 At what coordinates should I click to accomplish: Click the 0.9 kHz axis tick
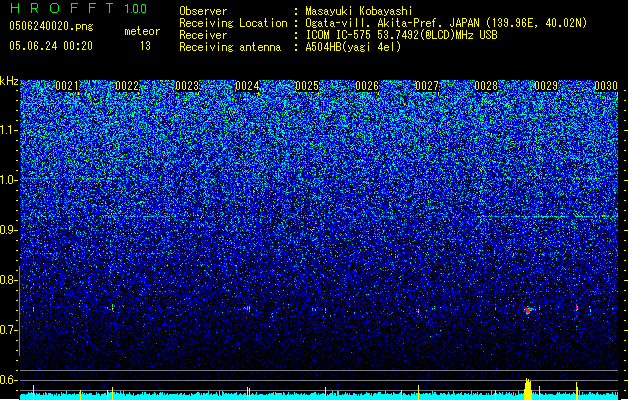click(x=9, y=230)
